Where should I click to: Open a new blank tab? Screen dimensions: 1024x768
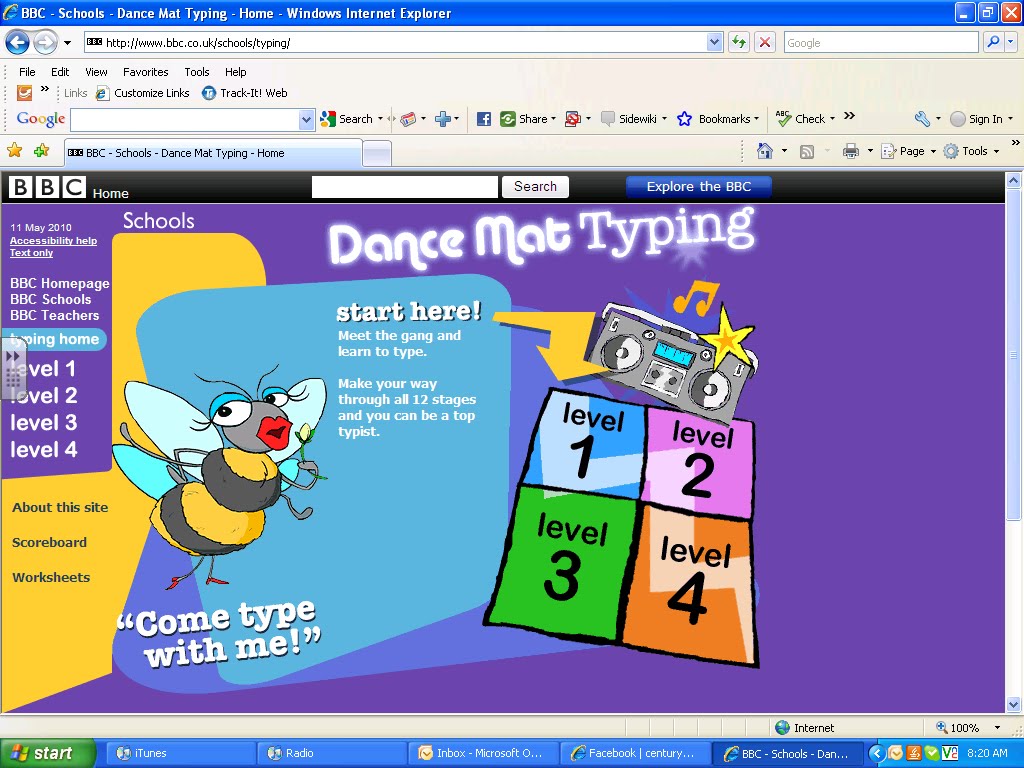(x=377, y=154)
